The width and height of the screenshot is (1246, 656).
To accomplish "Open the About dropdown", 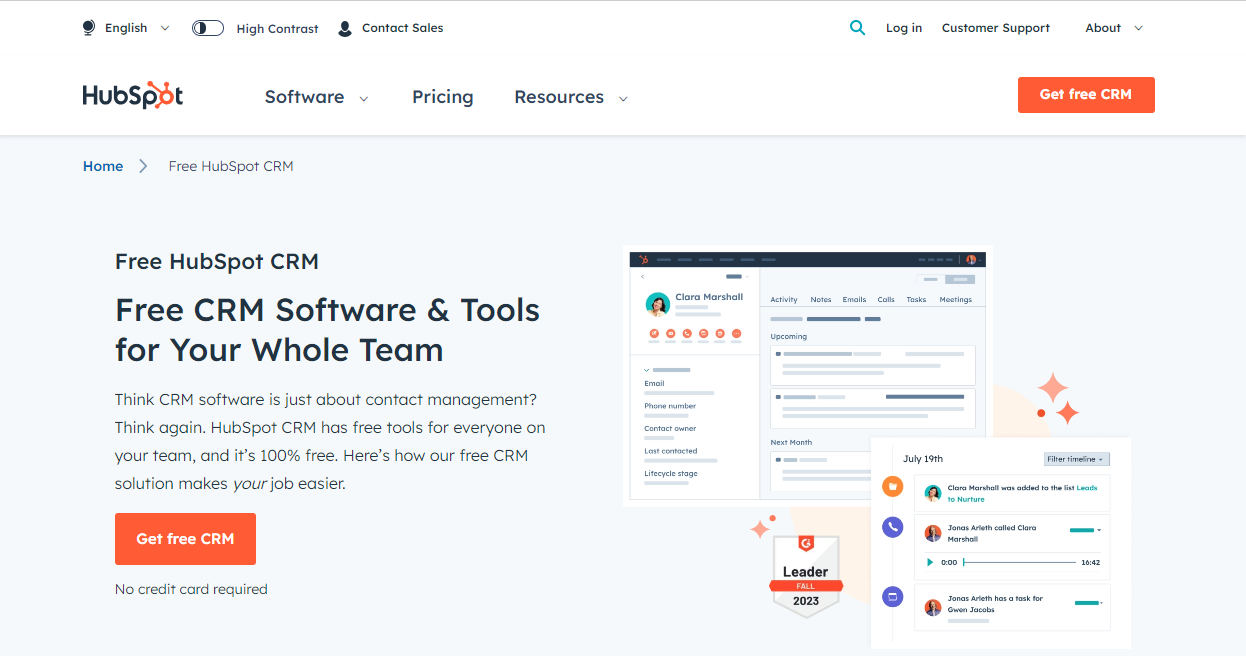I will (1112, 27).
